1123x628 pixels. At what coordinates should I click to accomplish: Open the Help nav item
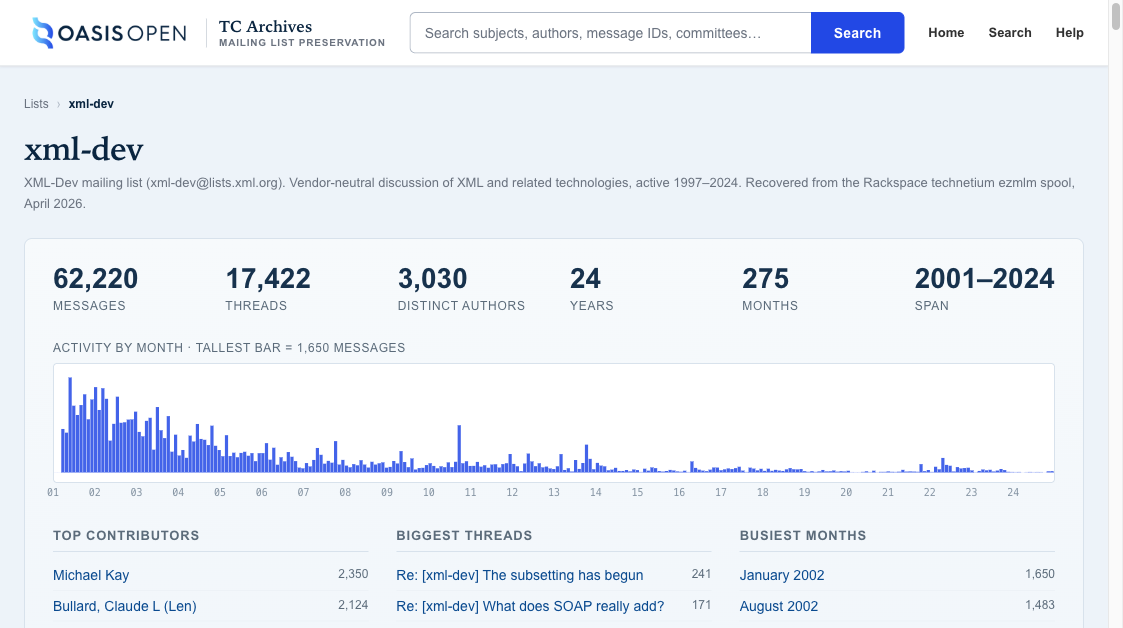[x=1069, y=33]
